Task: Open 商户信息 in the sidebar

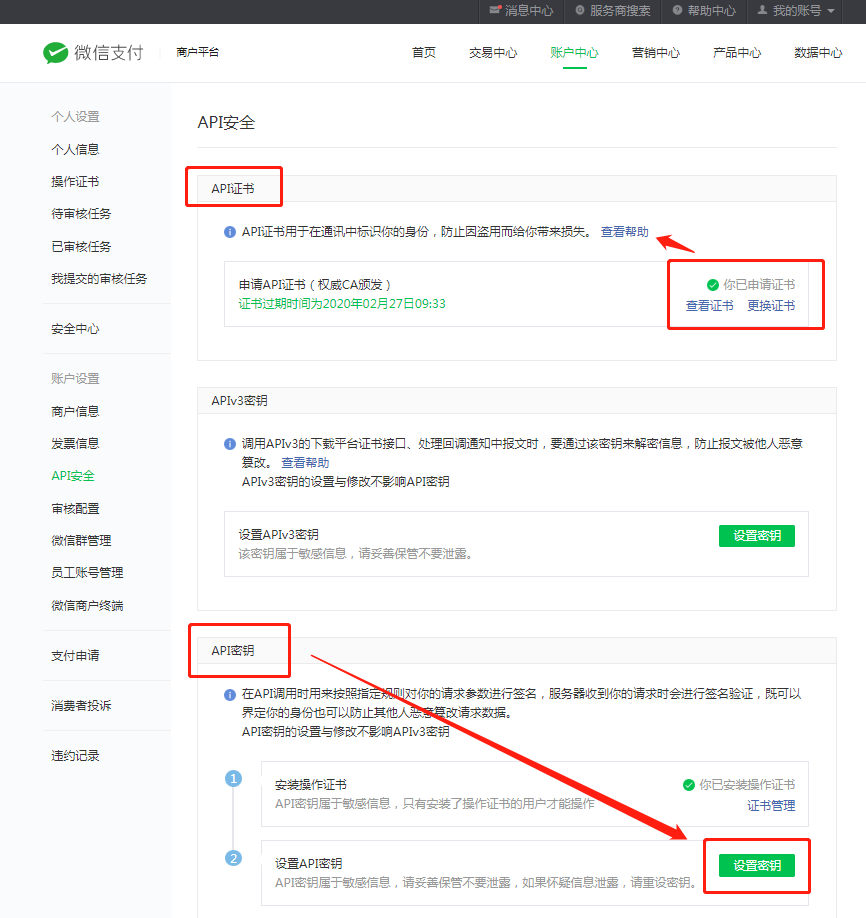Action: [x=75, y=412]
